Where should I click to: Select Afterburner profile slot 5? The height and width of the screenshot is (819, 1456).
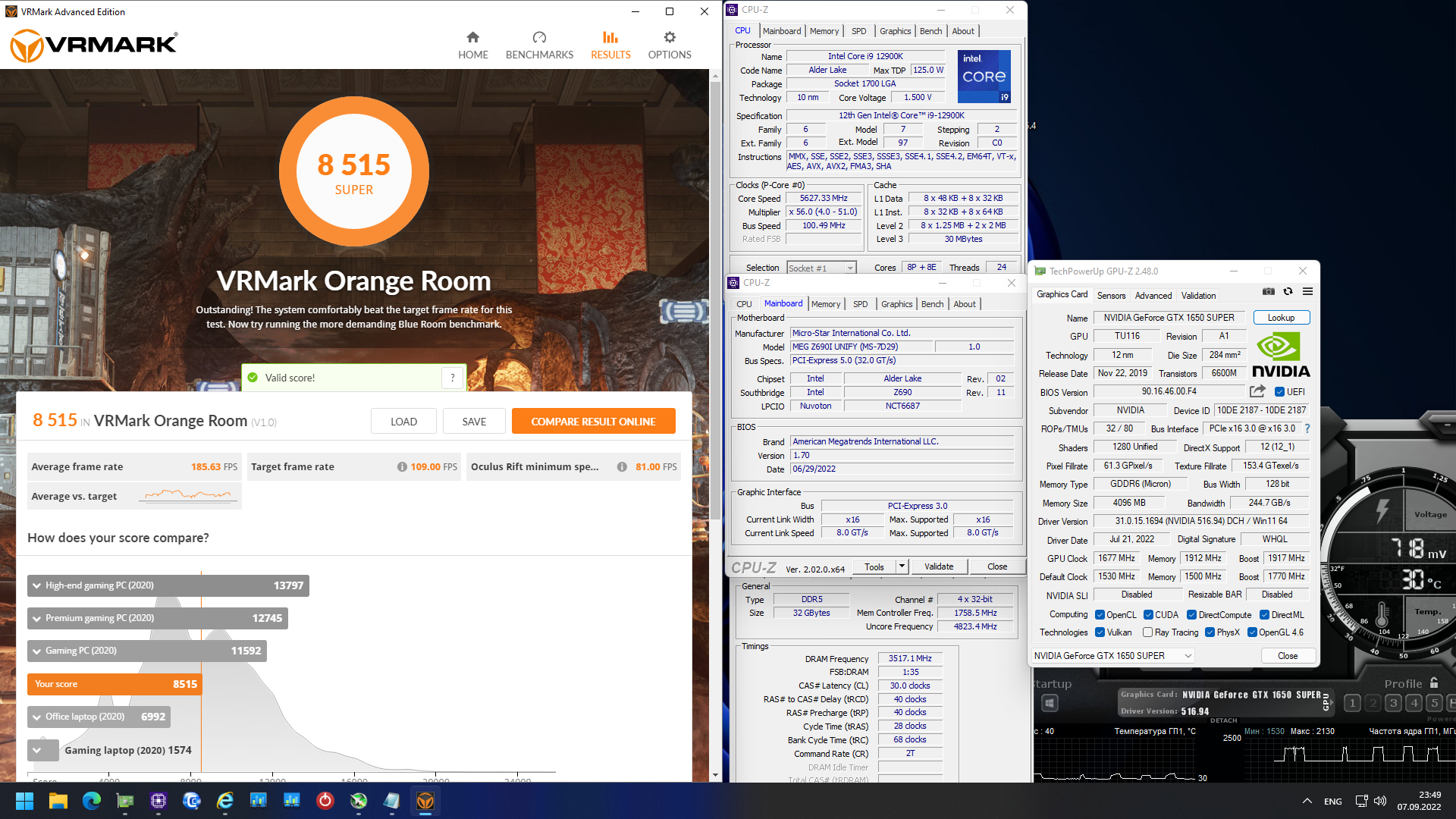click(1434, 703)
